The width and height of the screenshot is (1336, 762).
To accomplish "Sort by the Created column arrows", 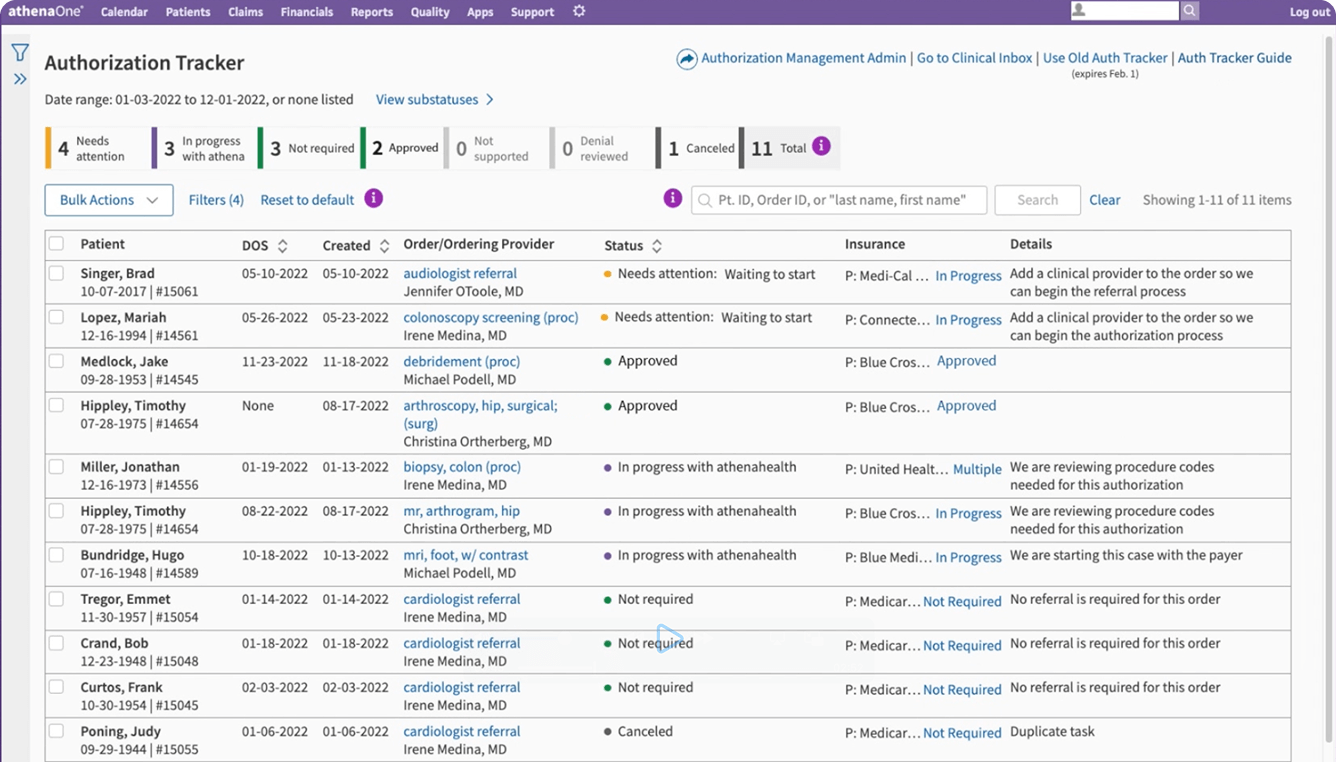I will click(384, 246).
